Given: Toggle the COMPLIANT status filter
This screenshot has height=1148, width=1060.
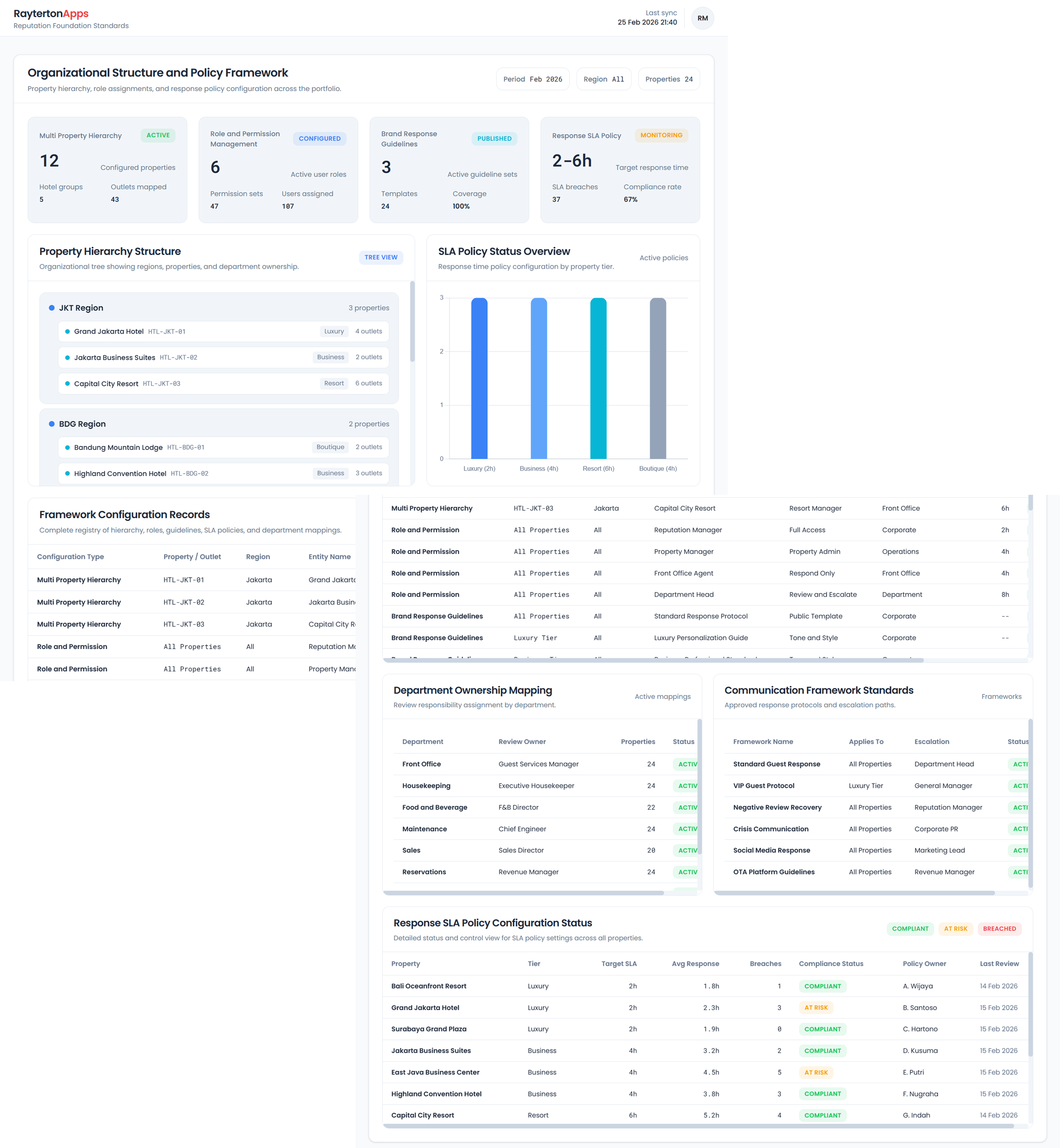Looking at the screenshot, I should tap(911, 928).
